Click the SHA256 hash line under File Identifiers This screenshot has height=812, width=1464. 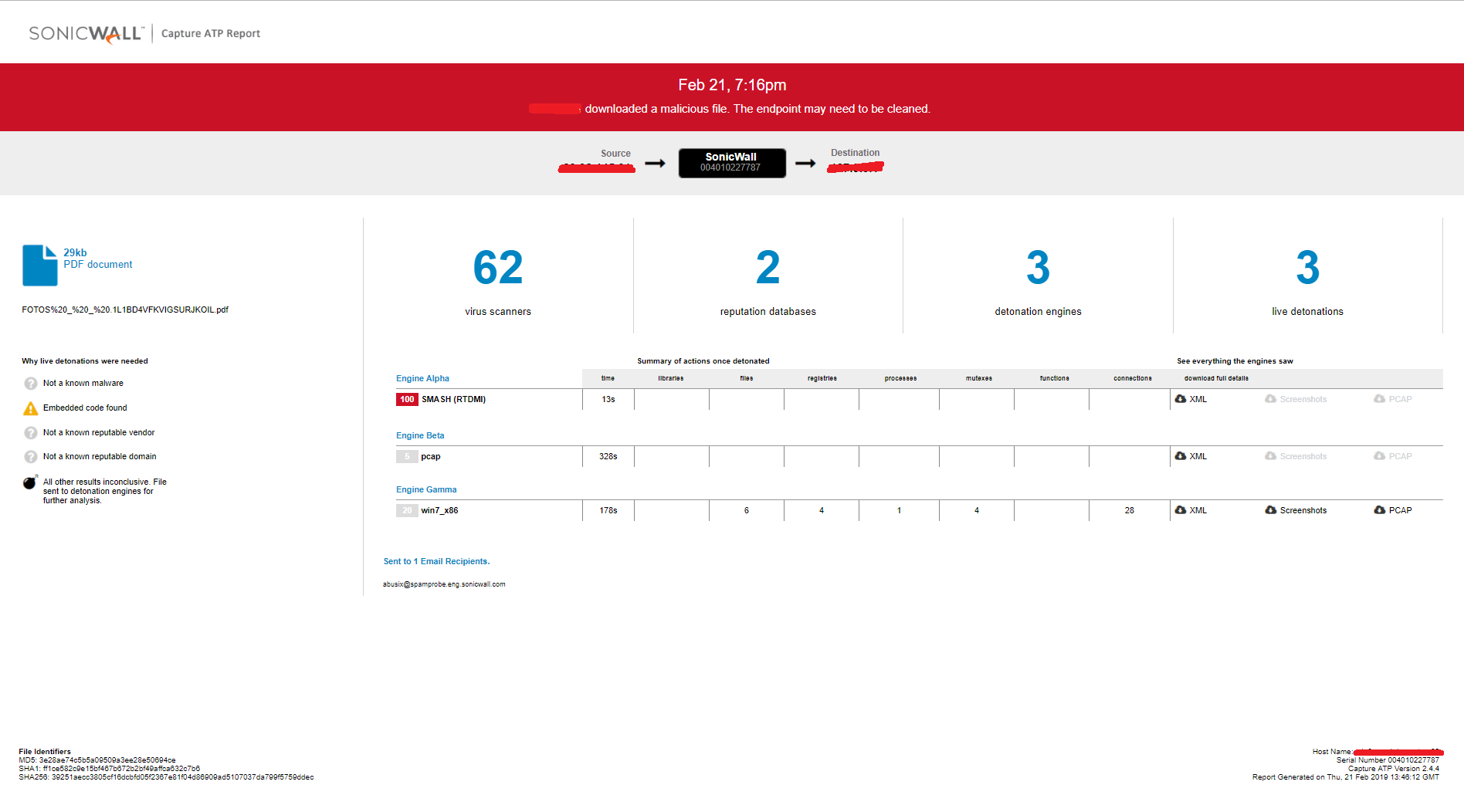(166, 777)
